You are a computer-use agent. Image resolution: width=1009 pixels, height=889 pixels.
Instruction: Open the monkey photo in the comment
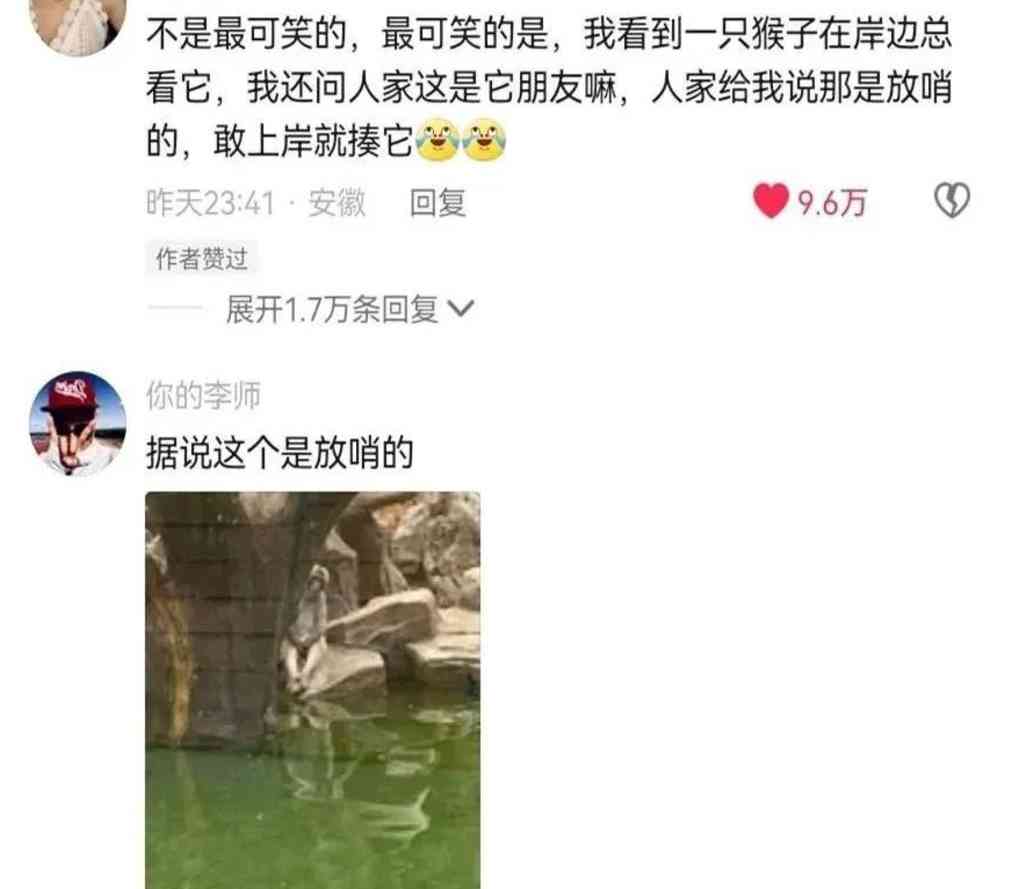click(x=313, y=690)
